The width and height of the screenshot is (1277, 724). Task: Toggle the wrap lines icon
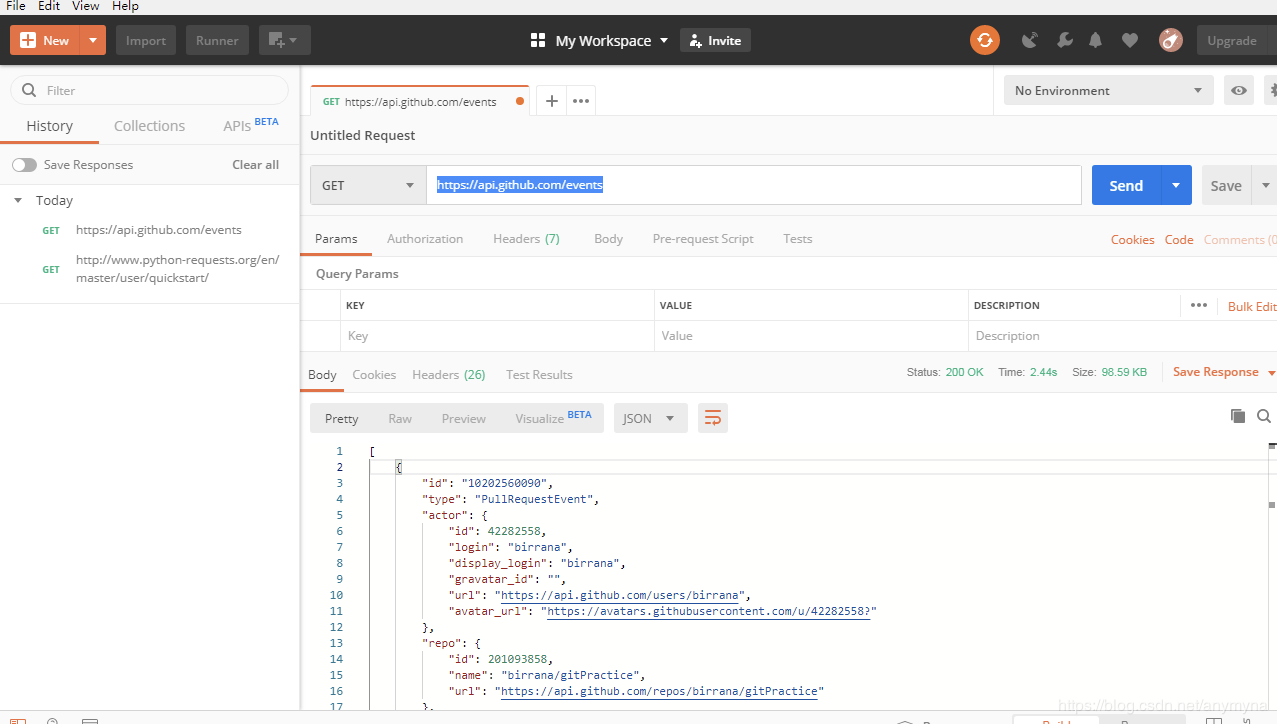pyautogui.click(x=713, y=418)
